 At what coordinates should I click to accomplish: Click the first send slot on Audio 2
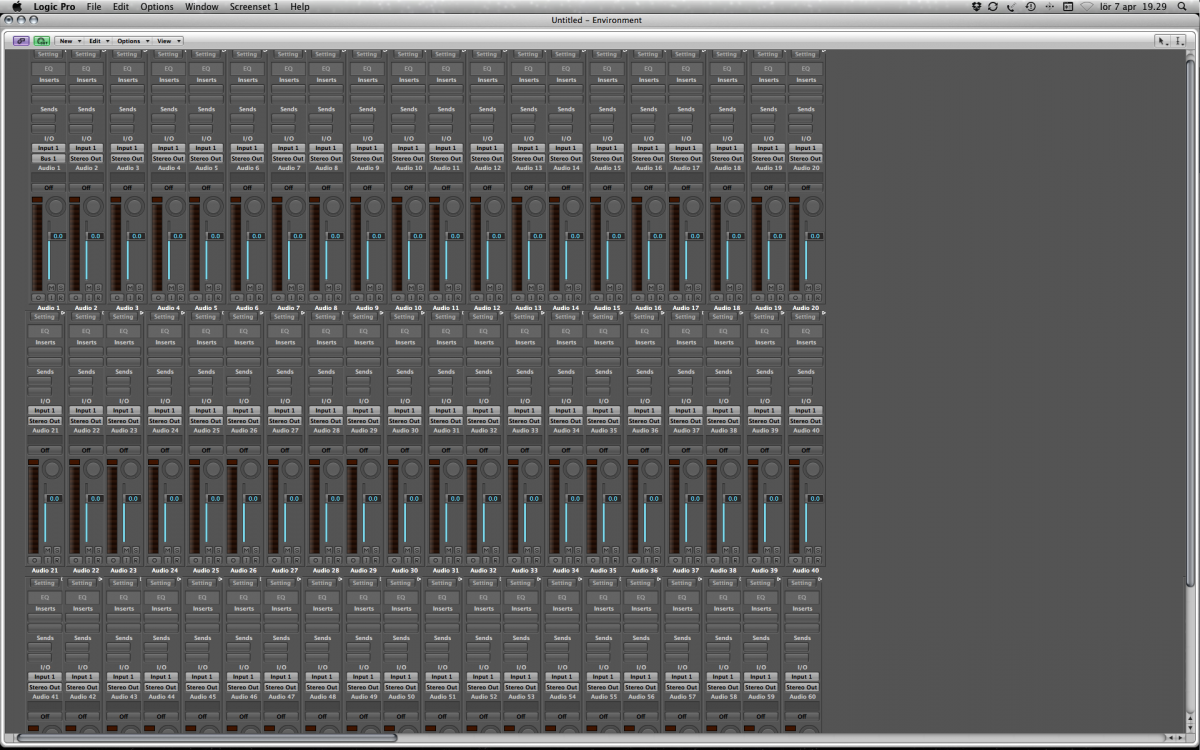coord(82,118)
